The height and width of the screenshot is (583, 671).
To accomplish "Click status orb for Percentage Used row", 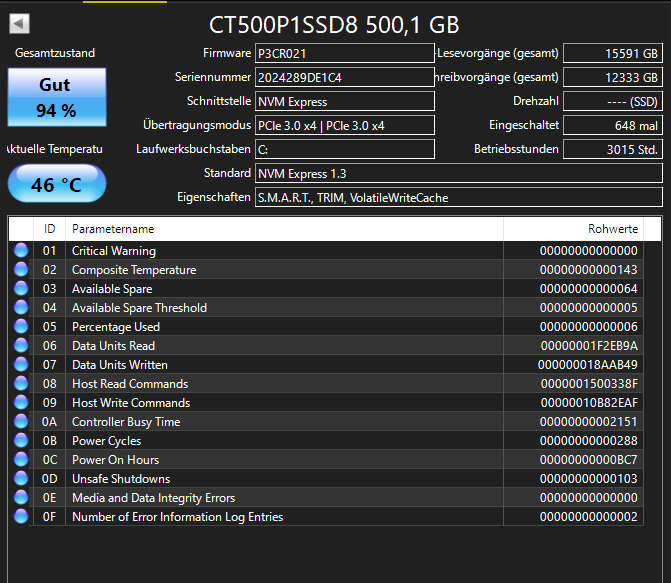I will [21, 327].
